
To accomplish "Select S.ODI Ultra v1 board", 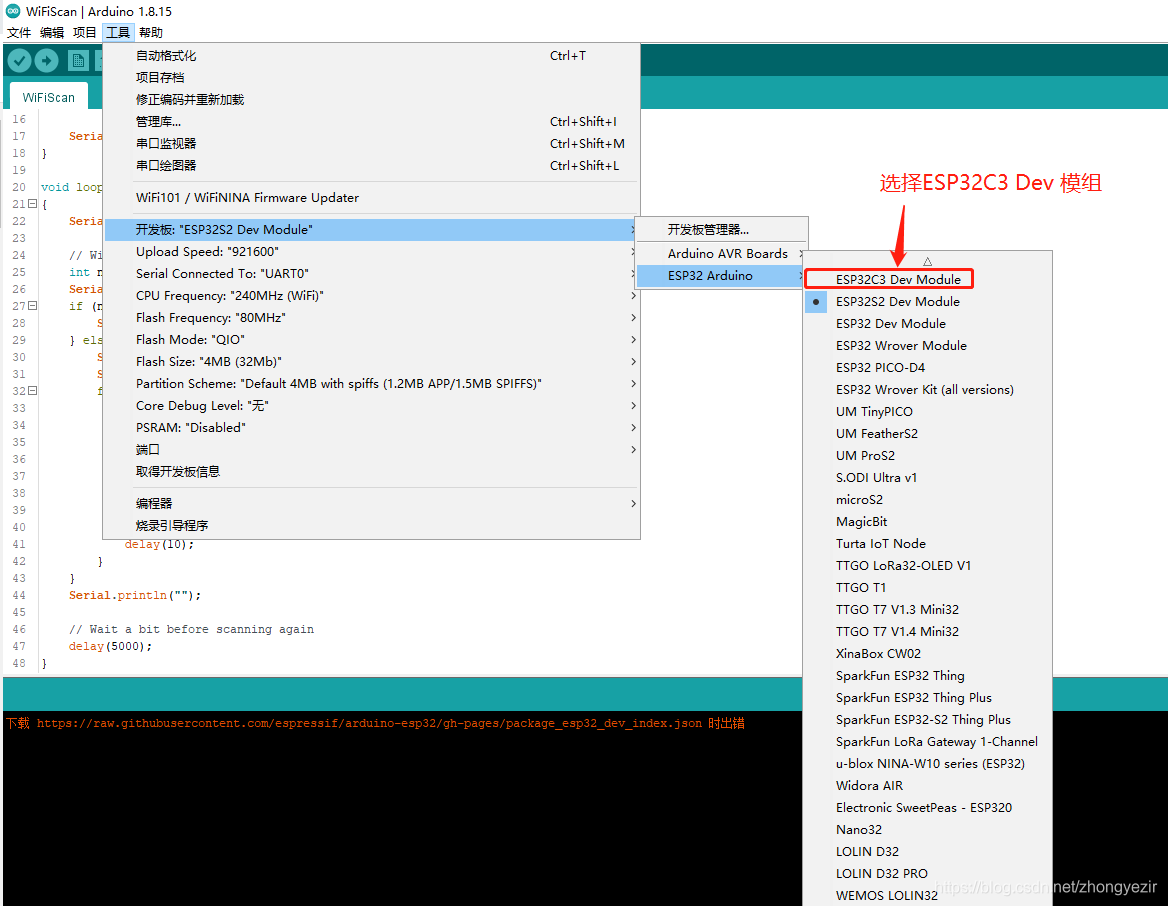I will pos(927,478).
